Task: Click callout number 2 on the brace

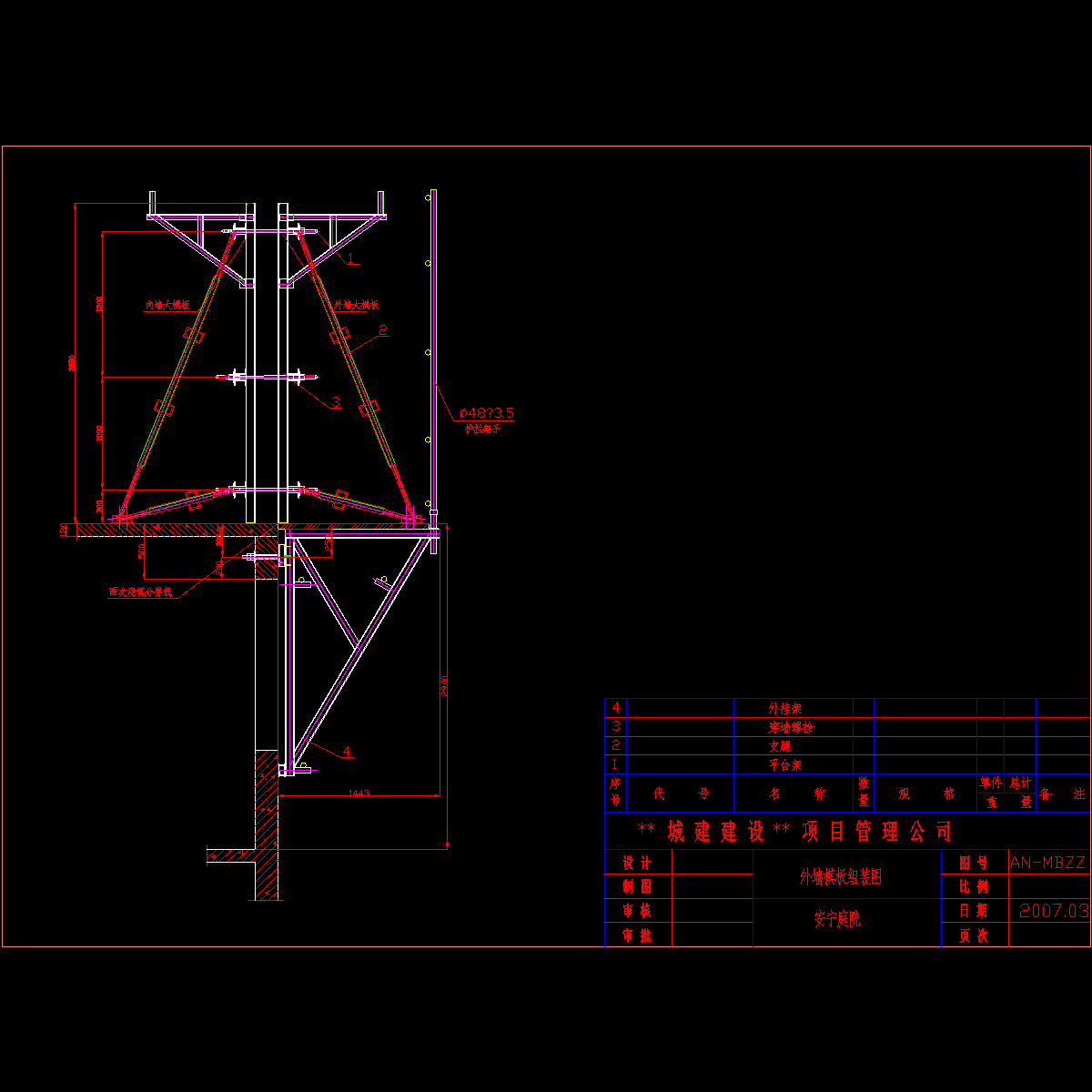Action: point(383,330)
